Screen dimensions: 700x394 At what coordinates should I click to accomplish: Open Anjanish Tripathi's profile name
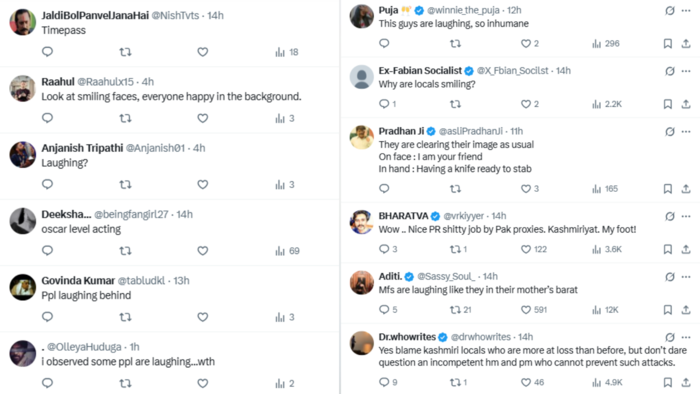pyautogui.click(x=82, y=148)
